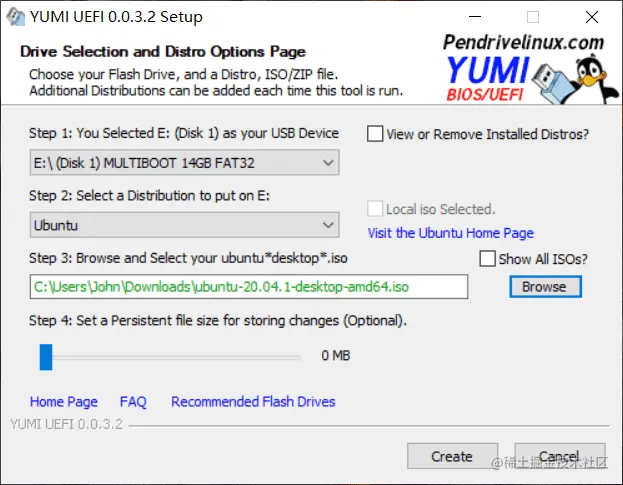
Task: Click the ISO file path input field
Action: coord(249,286)
